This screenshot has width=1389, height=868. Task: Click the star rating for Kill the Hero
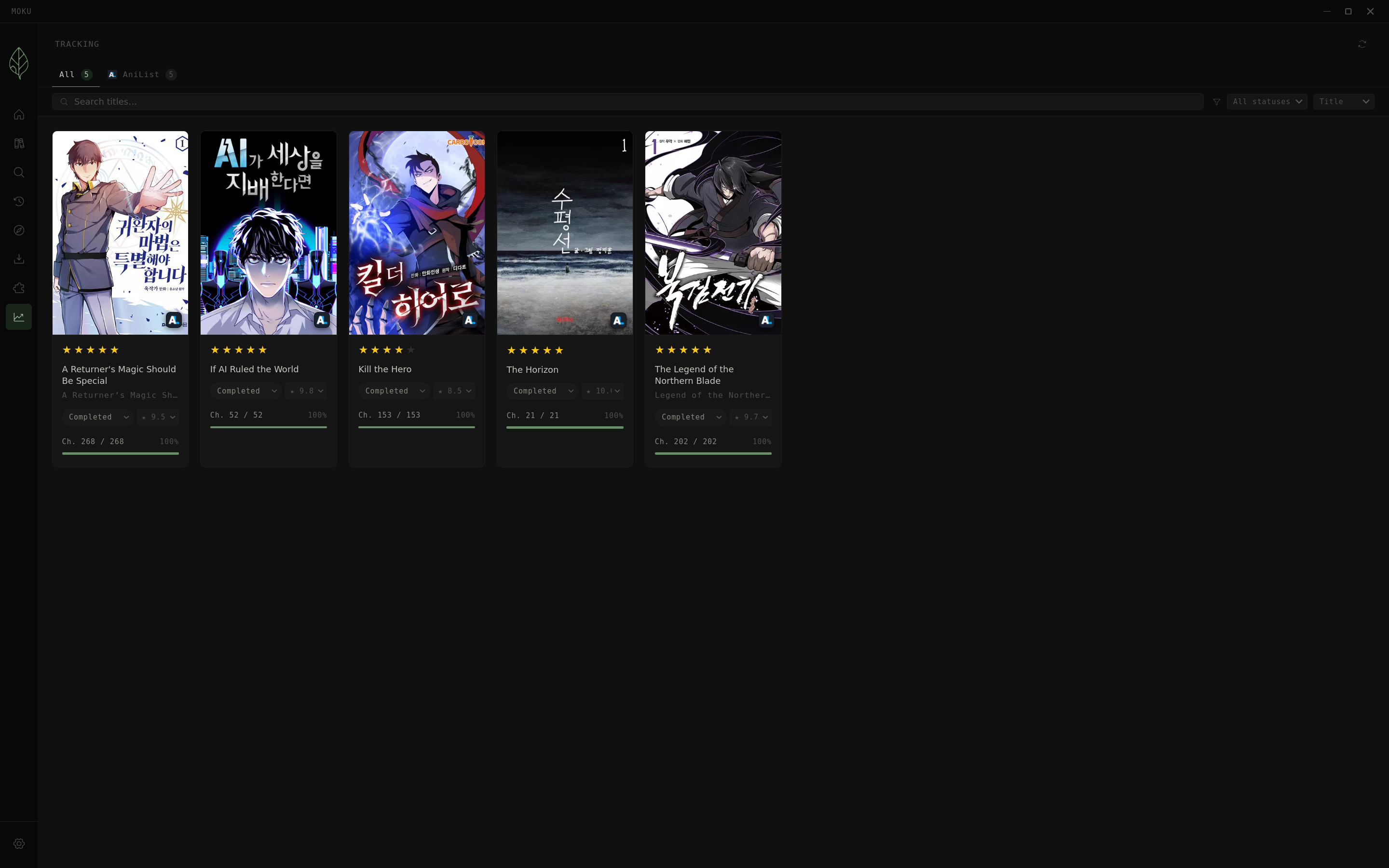387,350
